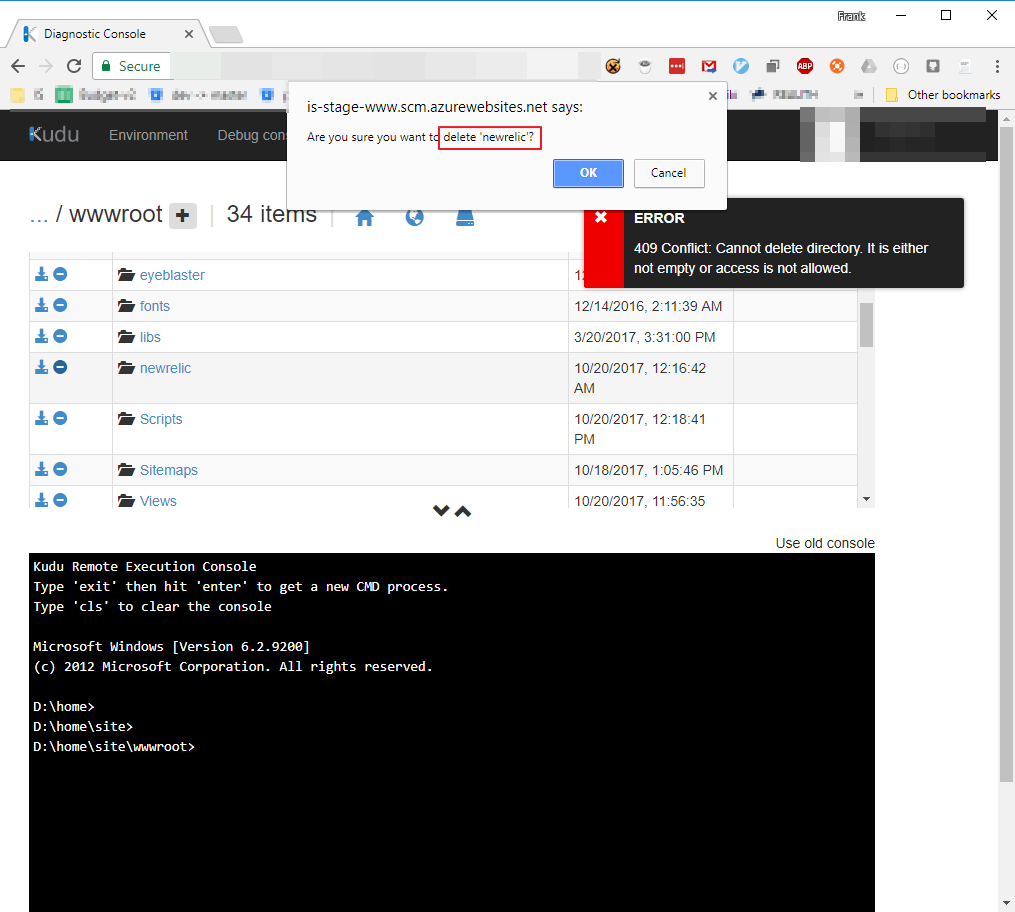Dismiss error notification red X
The height and width of the screenshot is (912, 1015).
point(601,217)
